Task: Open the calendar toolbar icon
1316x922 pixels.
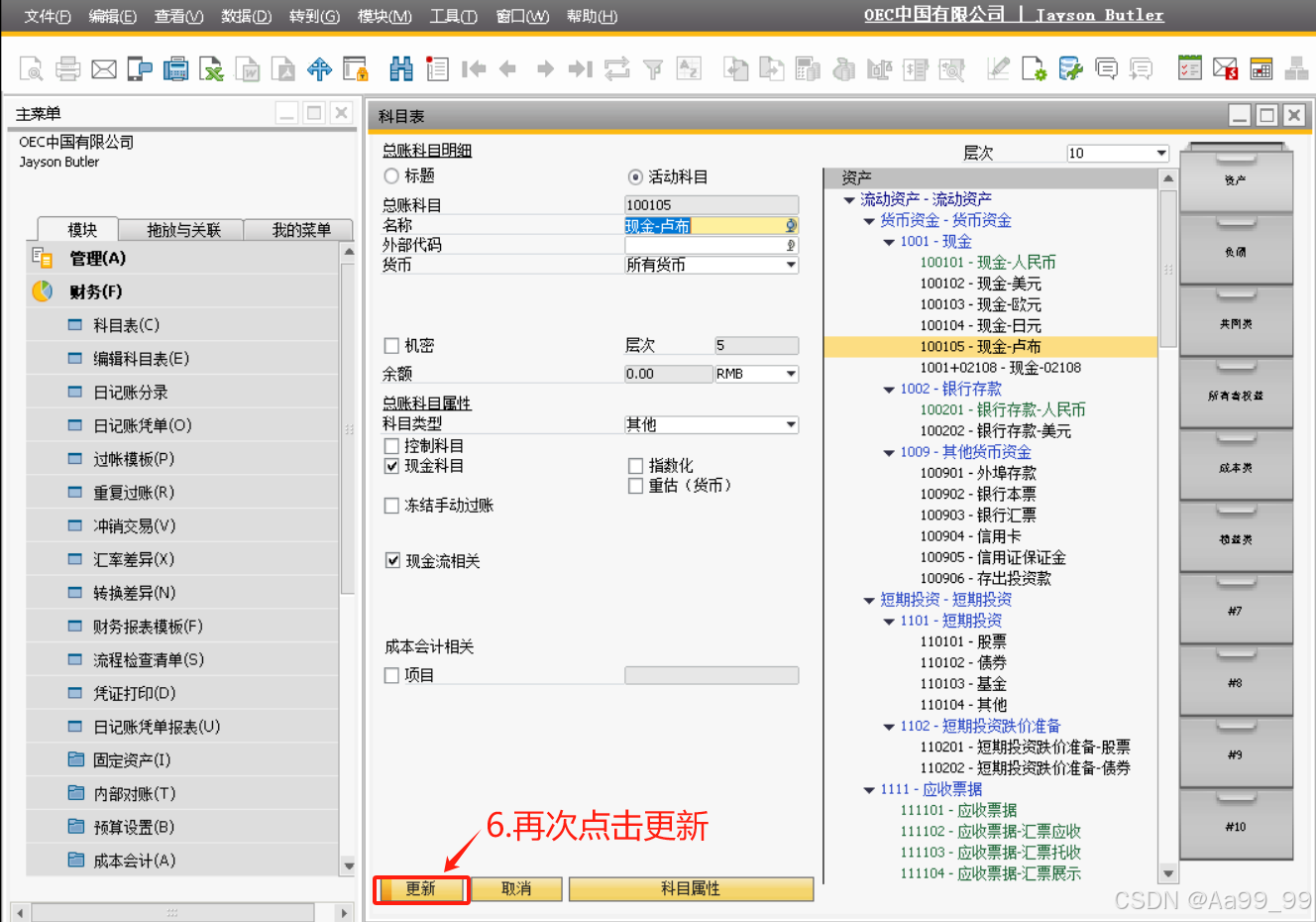Action: [1261, 68]
